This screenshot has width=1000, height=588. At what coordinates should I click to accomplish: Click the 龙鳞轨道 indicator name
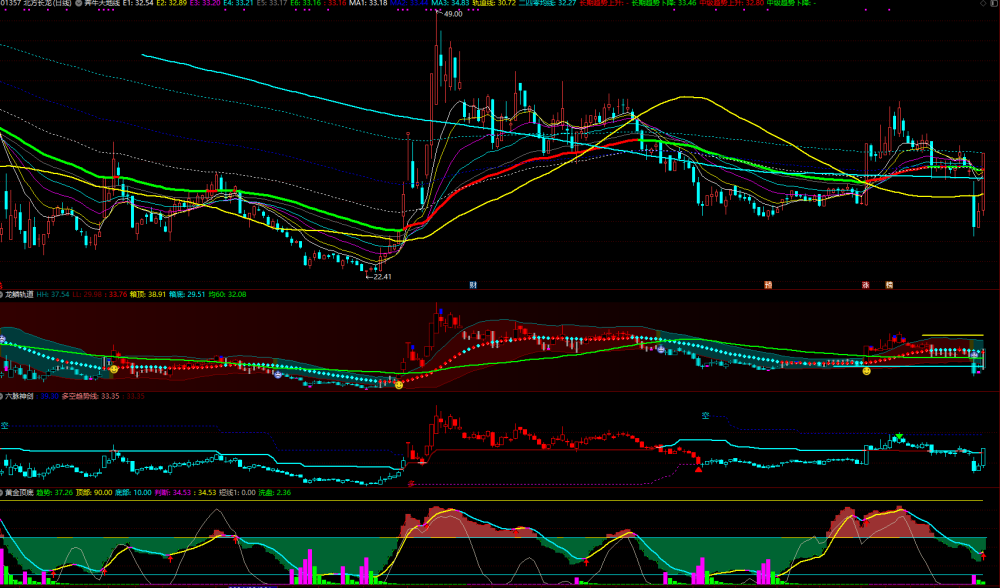pyautogui.click(x=20, y=295)
